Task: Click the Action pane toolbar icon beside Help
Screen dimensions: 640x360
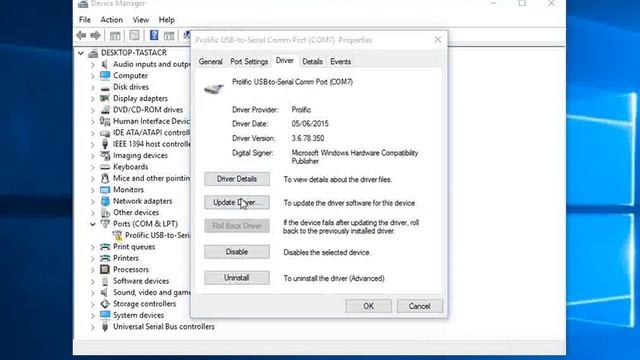Action: pos(169,36)
